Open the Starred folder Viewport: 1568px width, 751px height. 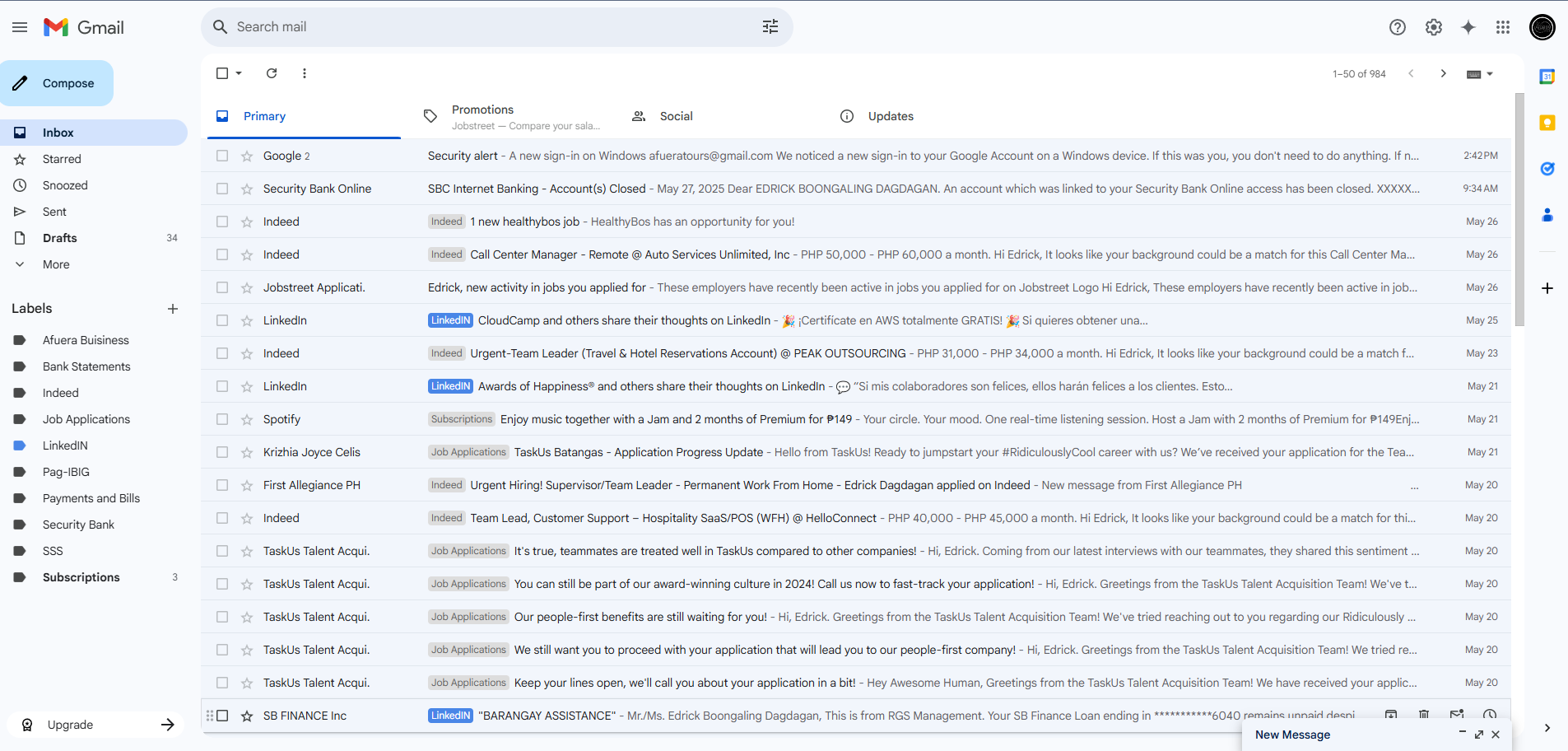94,159
